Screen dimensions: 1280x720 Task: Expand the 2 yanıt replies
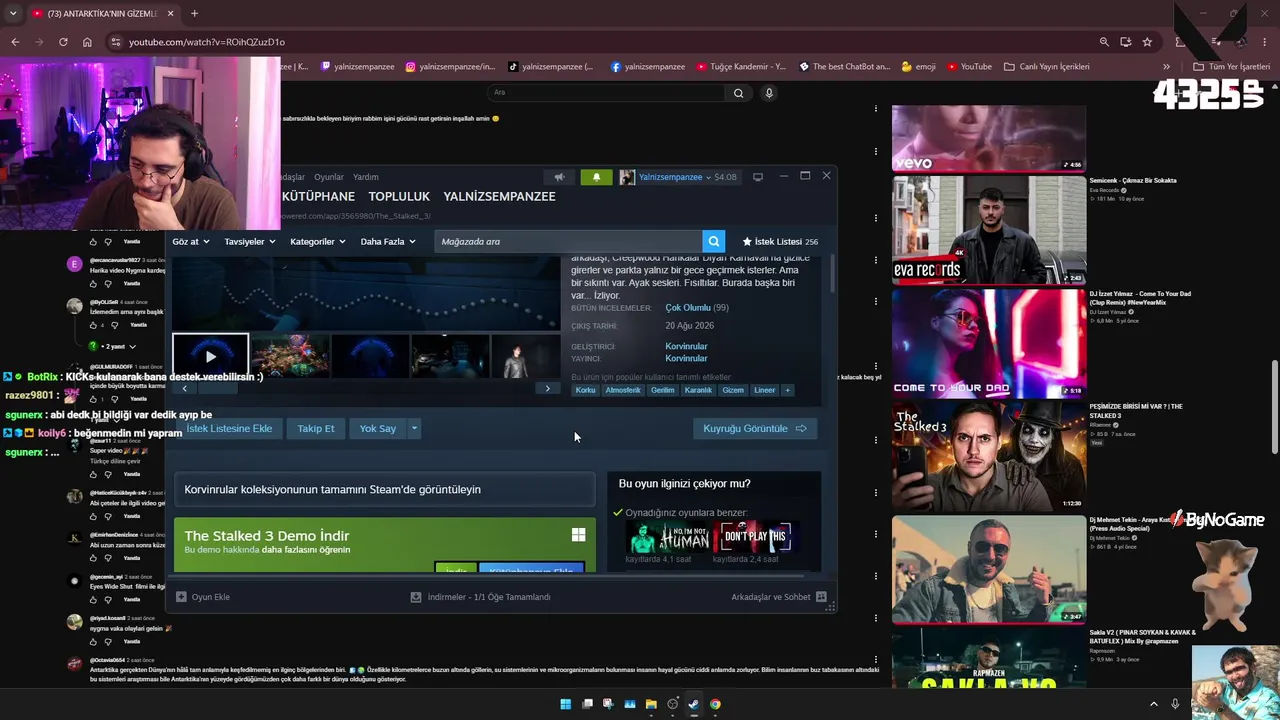119,346
